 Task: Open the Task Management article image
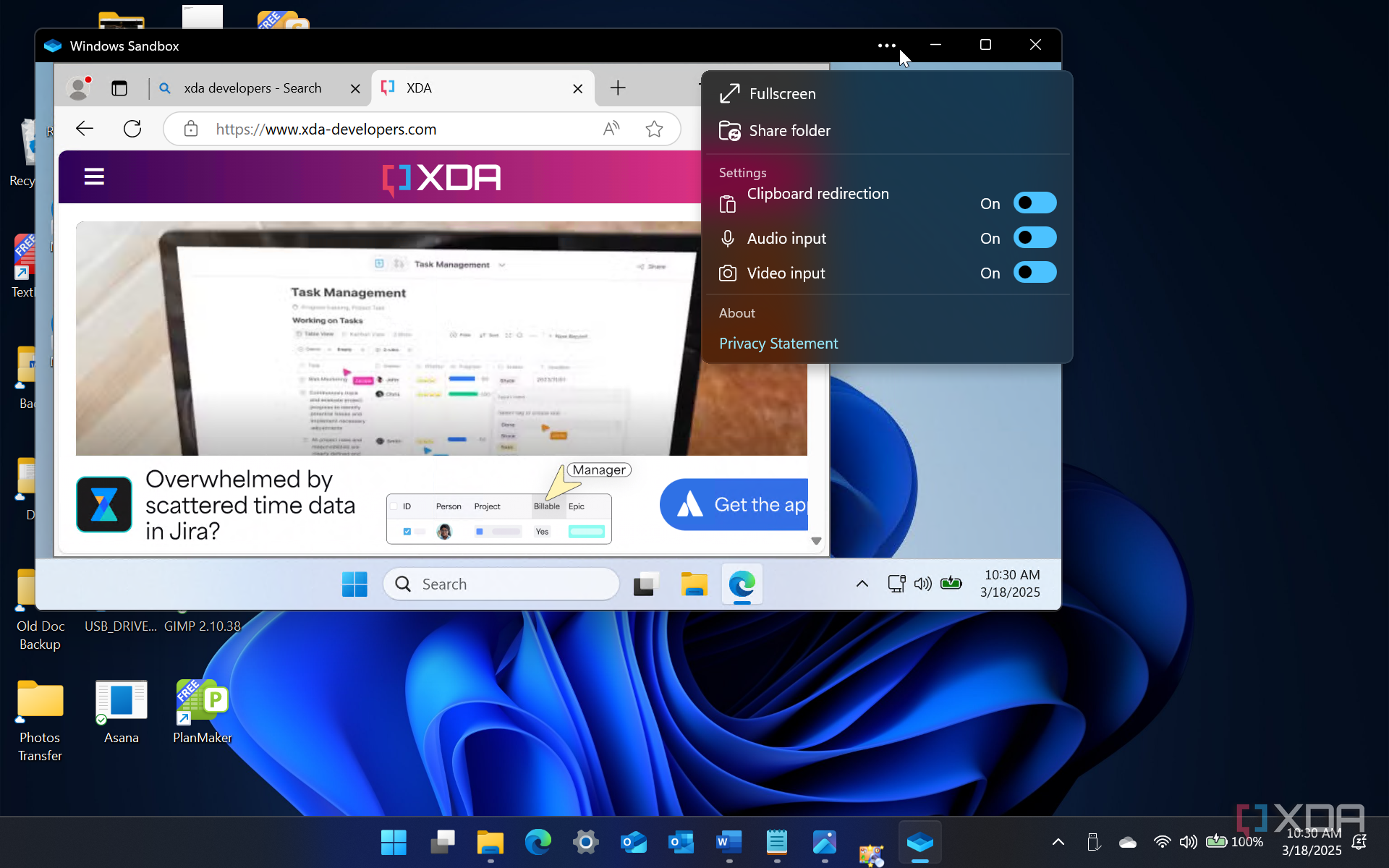pyautogui.click(x=441, y=339)
